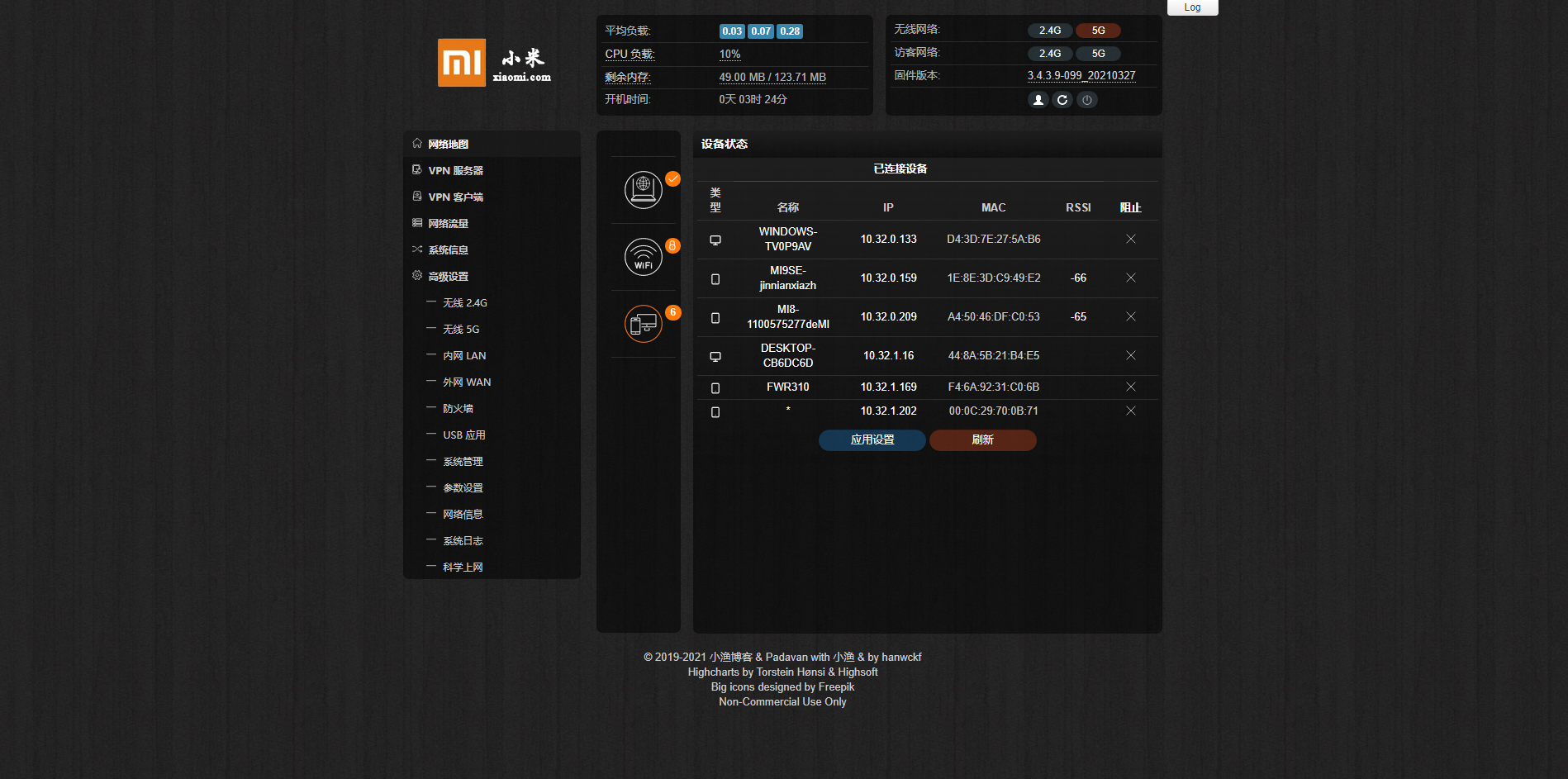Click the WiFi status icon

pyautogui.click(x=644, y=257)
